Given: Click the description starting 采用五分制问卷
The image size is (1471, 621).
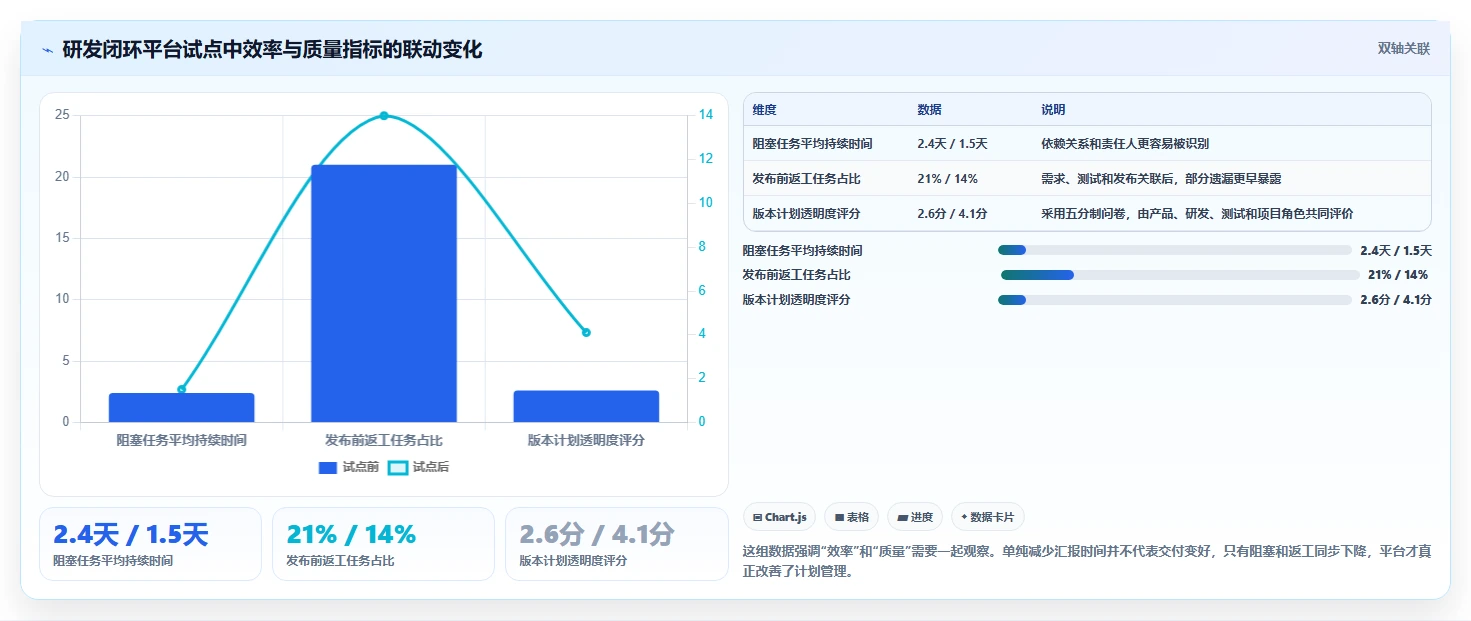Looking at the screenshot, I should (x=1197, y=214).
